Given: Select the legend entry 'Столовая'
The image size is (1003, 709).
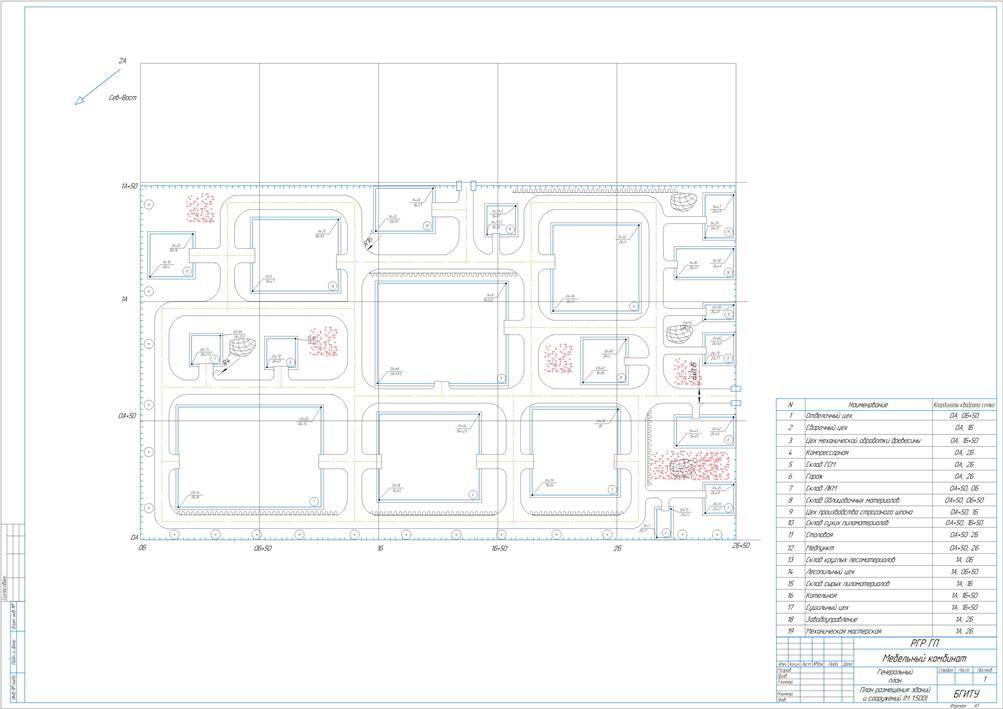Looking at the screenshot, I should click(819, 536).
